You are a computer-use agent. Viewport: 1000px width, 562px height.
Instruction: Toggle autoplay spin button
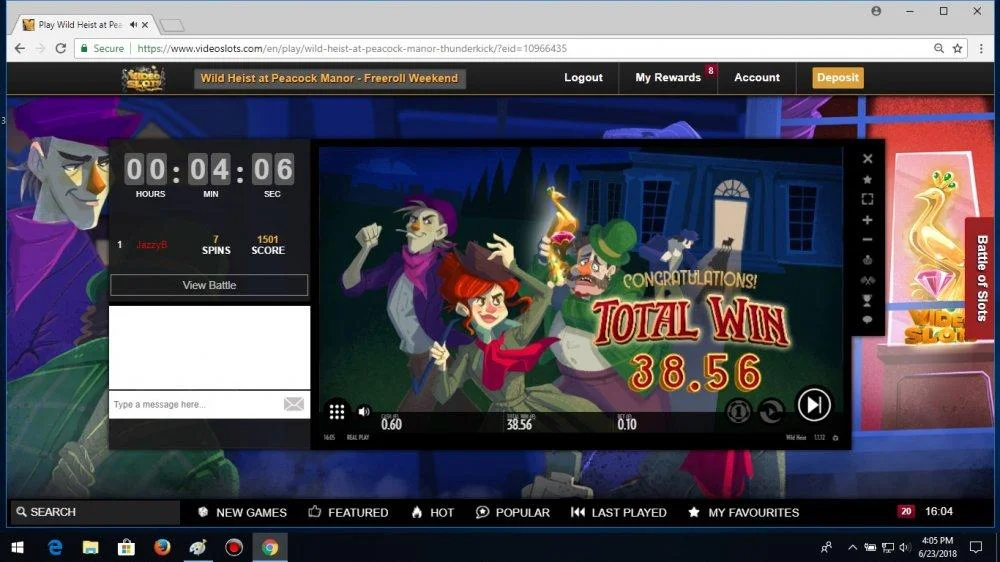point(771,411)
